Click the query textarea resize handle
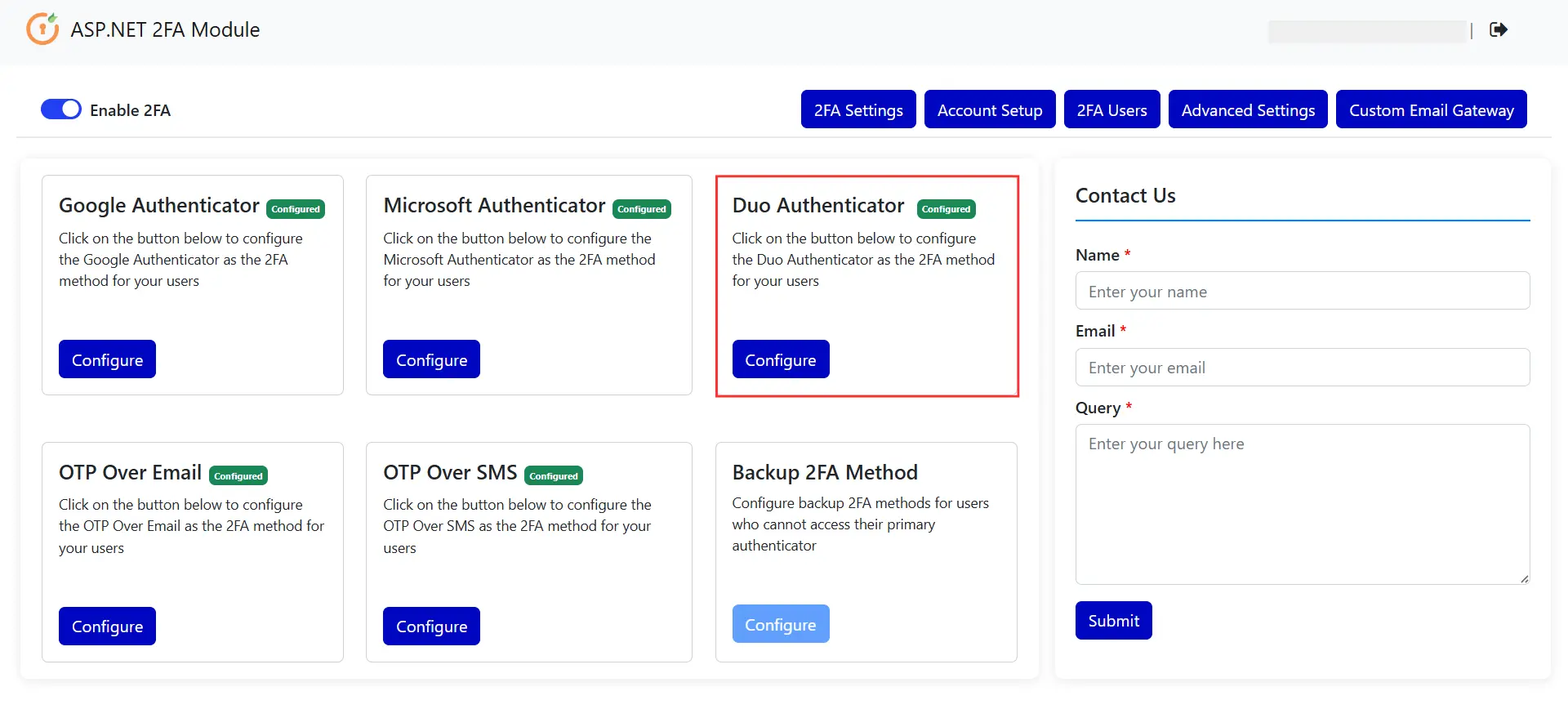1568x718 pixels. [x=1524, y=578]
